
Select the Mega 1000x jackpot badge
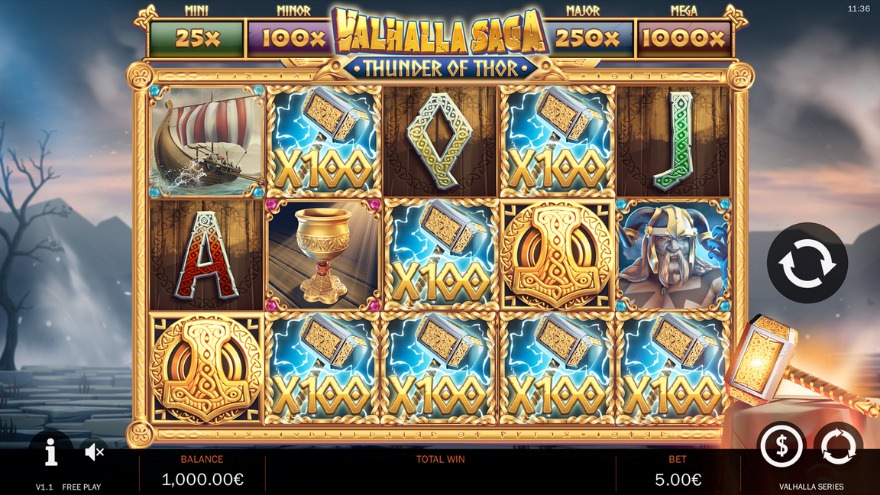[x=684, y=38]
